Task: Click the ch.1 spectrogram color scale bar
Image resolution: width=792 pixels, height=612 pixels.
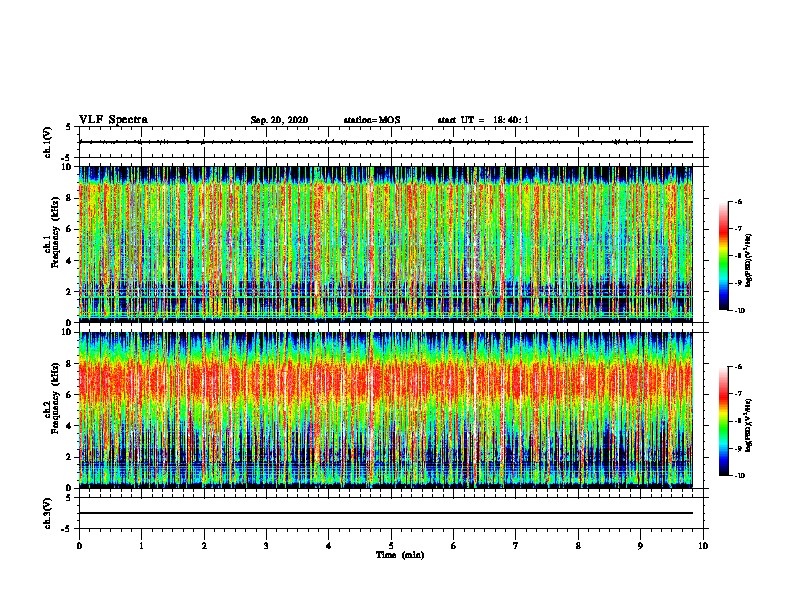Action: 724,256
